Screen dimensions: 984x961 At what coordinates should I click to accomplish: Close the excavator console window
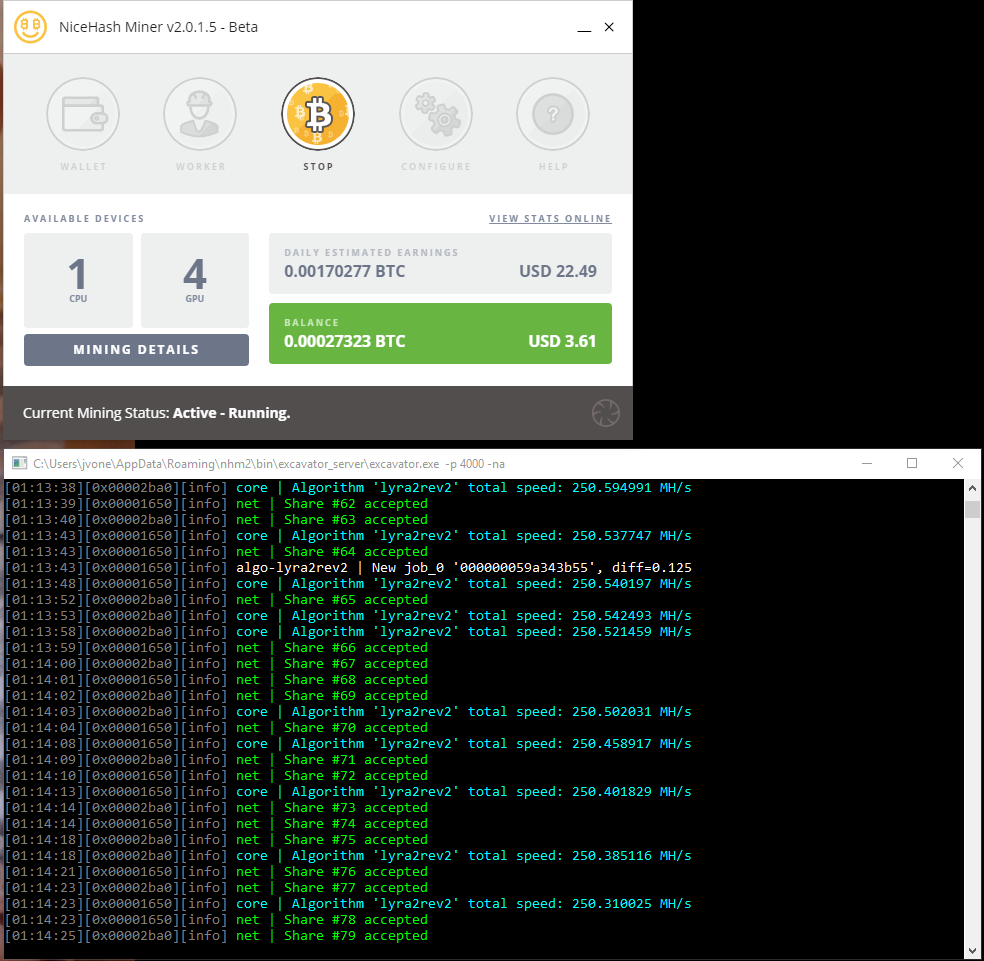(x=958, y=463)
